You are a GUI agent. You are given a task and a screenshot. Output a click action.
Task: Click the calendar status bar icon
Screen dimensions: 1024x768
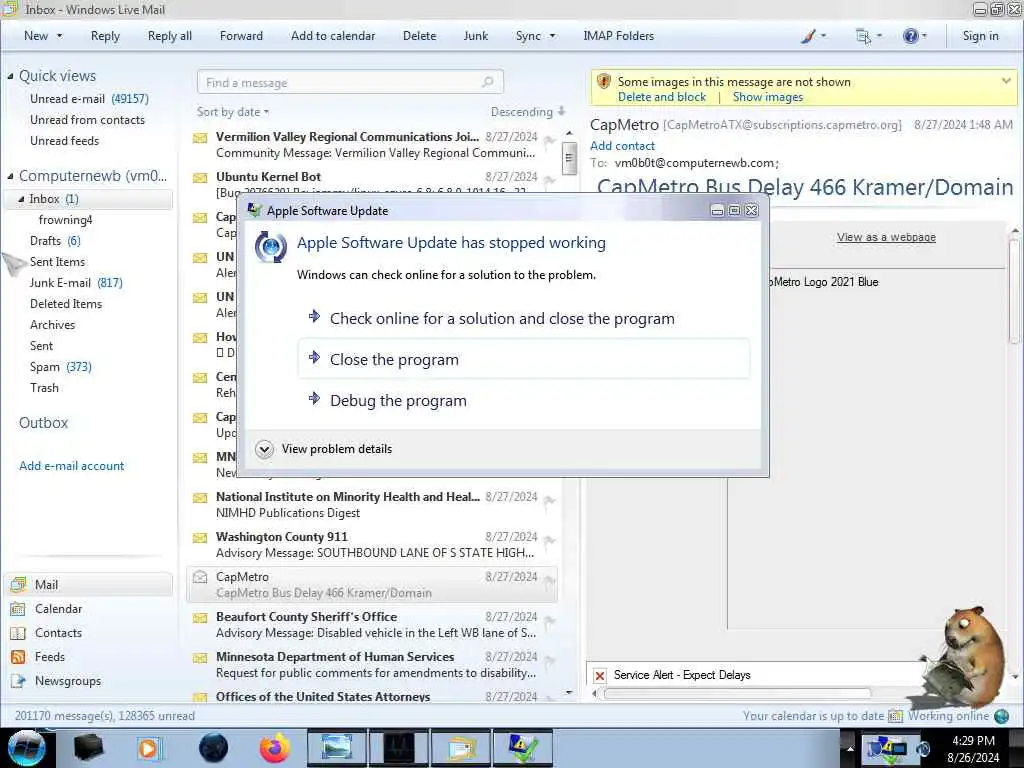pos(895,716)
